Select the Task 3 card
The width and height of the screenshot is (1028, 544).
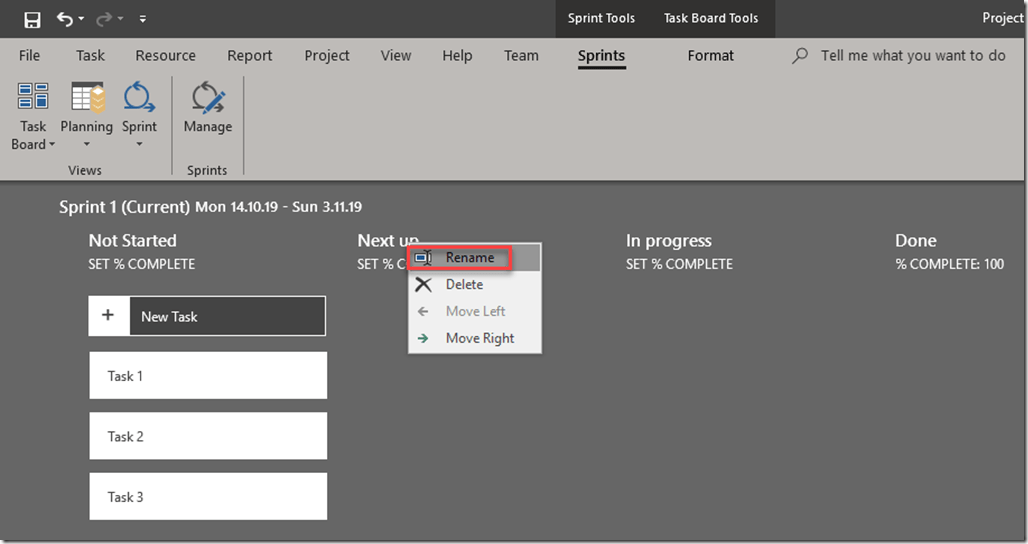point(208,496)
